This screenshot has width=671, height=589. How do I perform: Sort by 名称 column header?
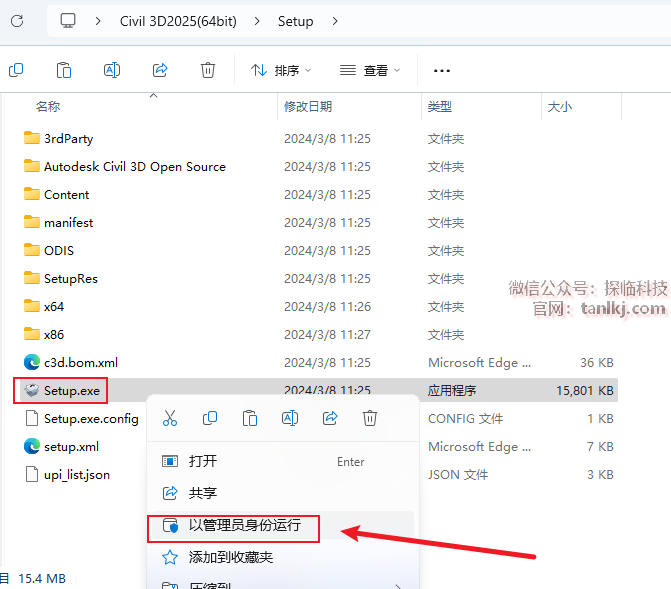[48, 106]
